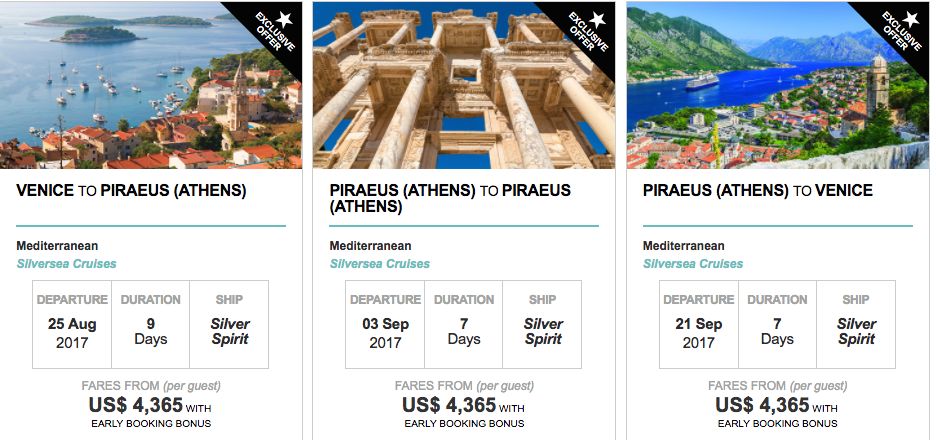Viewport: 936px width, 440px height.
Task: Open Piraeus (Athens) to Piraeus (Athens) title
Action: (x=450, y=199)
